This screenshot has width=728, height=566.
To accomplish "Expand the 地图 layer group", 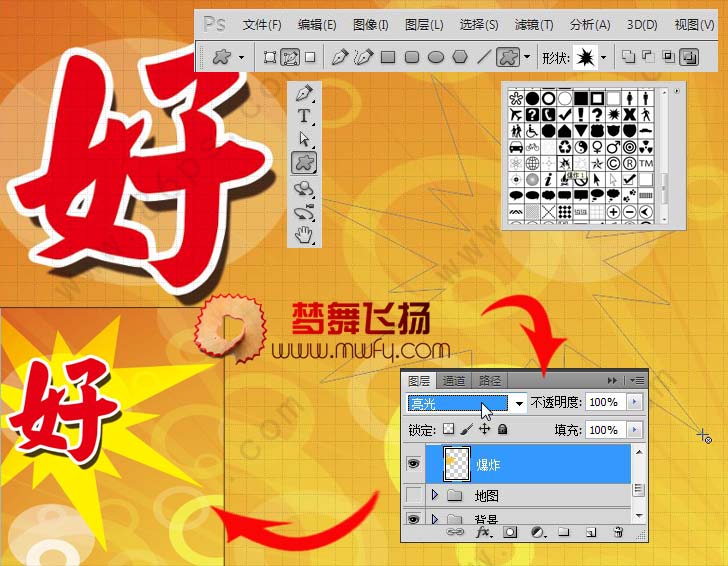I will [x=435, y=494].
